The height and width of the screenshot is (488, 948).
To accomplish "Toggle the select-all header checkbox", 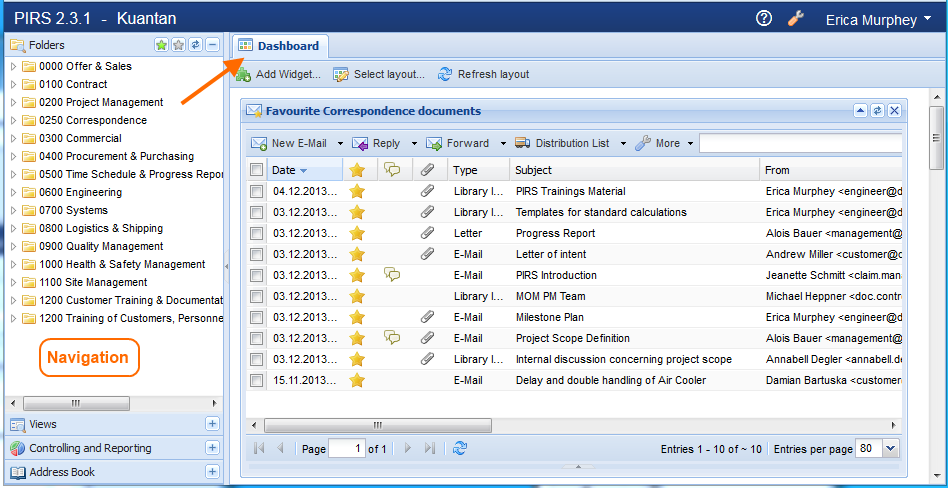I will tap(256, 170).
